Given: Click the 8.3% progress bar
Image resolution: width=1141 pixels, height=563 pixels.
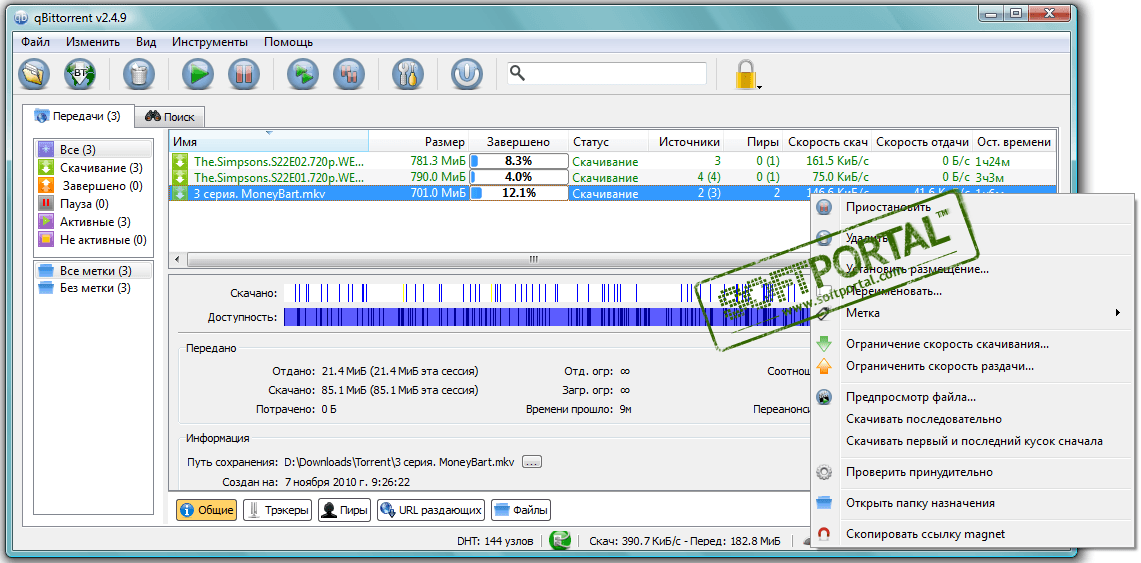Looking at the screenshot, I should point(519,161).
